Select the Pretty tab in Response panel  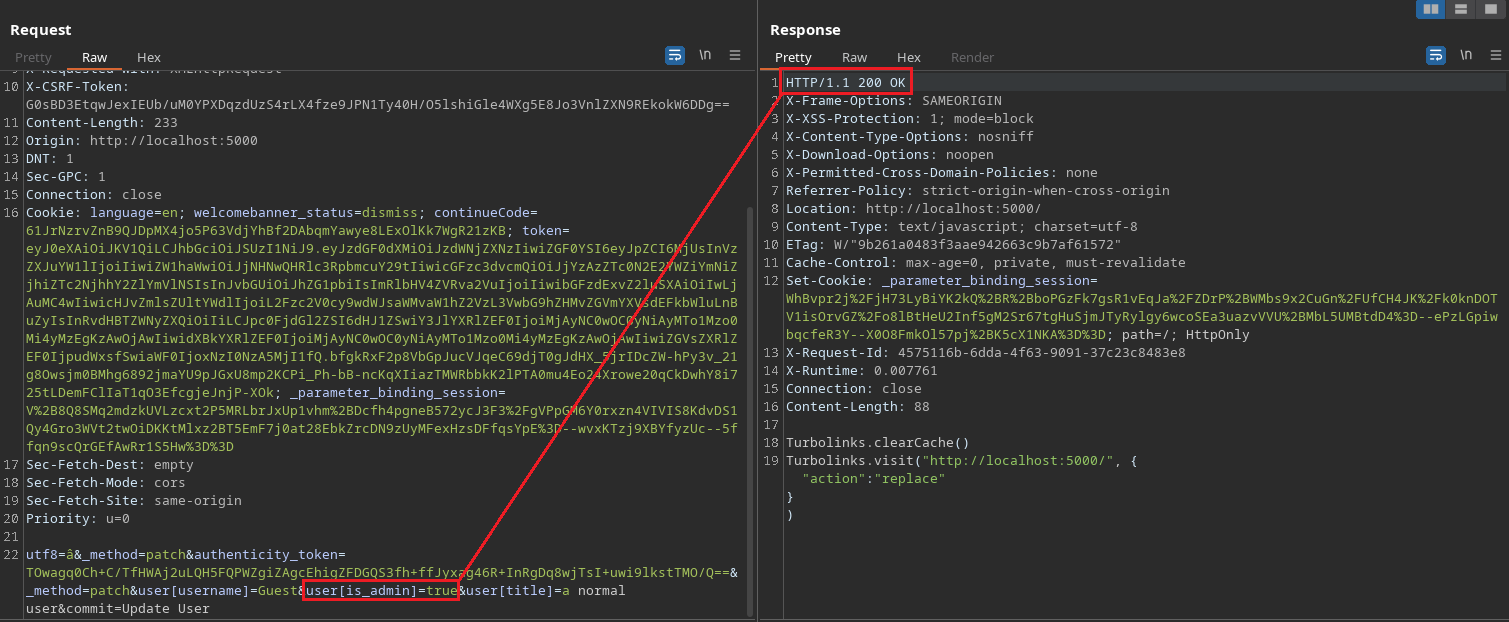[793, 58]
